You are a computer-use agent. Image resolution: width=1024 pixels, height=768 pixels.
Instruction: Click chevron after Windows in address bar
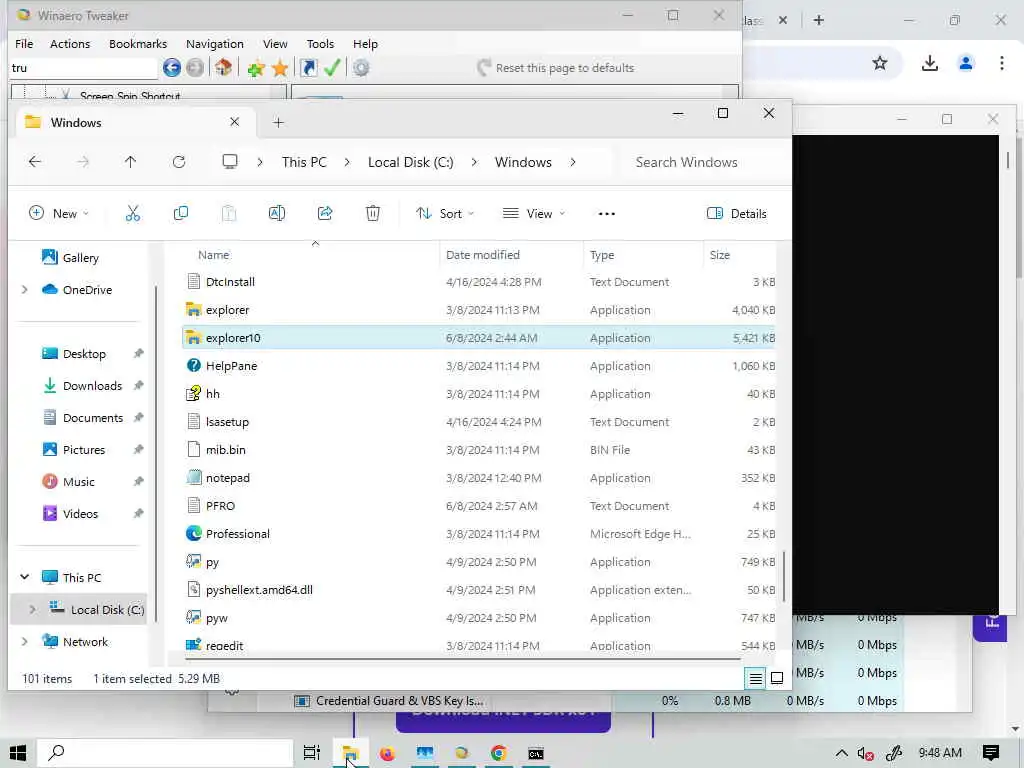point(573,162)
